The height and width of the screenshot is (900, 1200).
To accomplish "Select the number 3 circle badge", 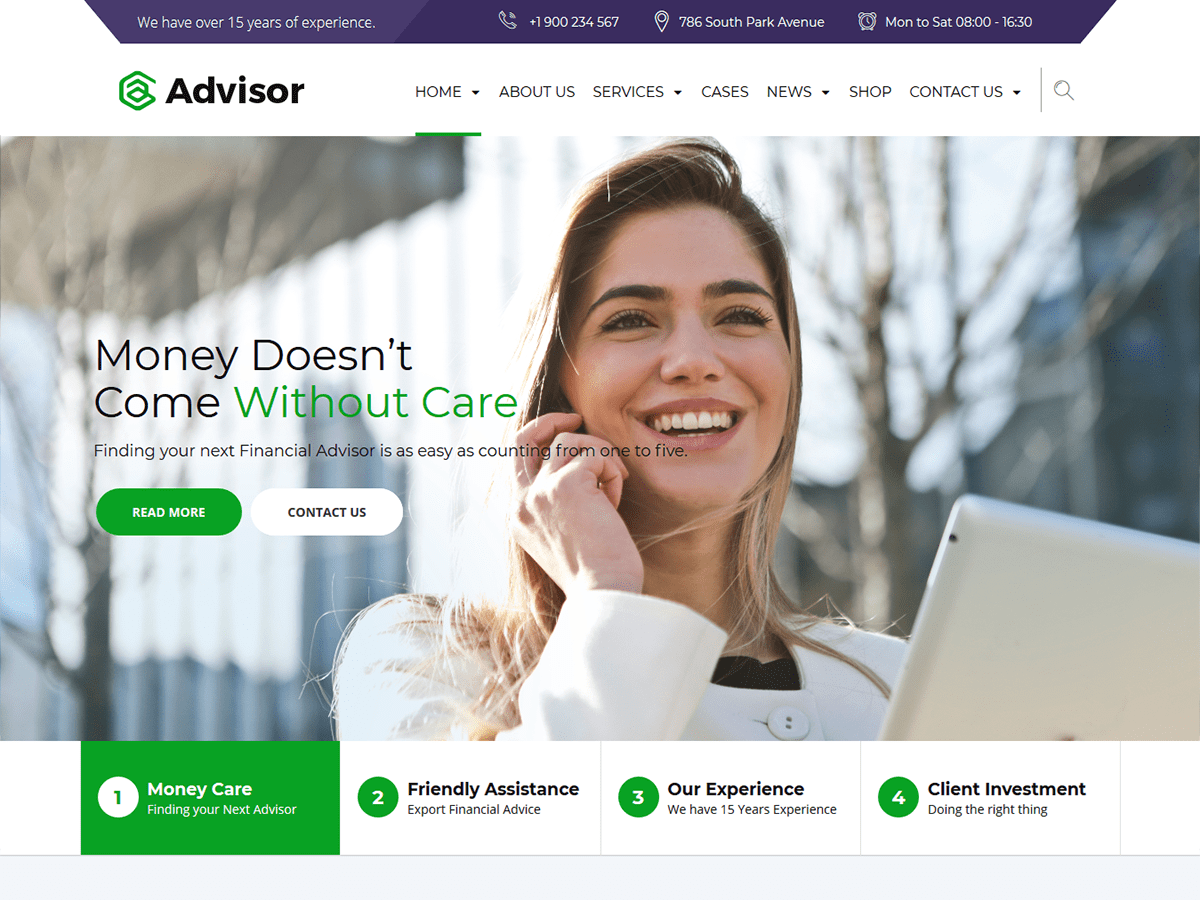I will point(638,798).
